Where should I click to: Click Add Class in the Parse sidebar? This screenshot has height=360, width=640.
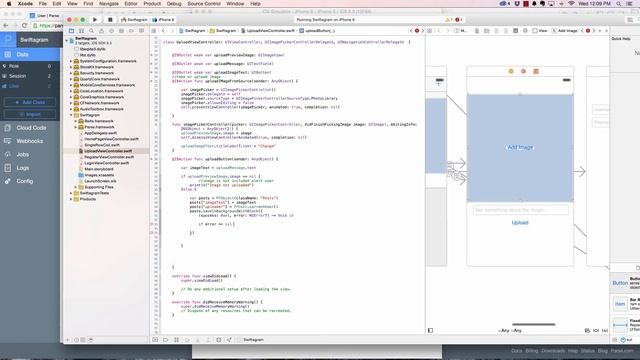(30, 102)
